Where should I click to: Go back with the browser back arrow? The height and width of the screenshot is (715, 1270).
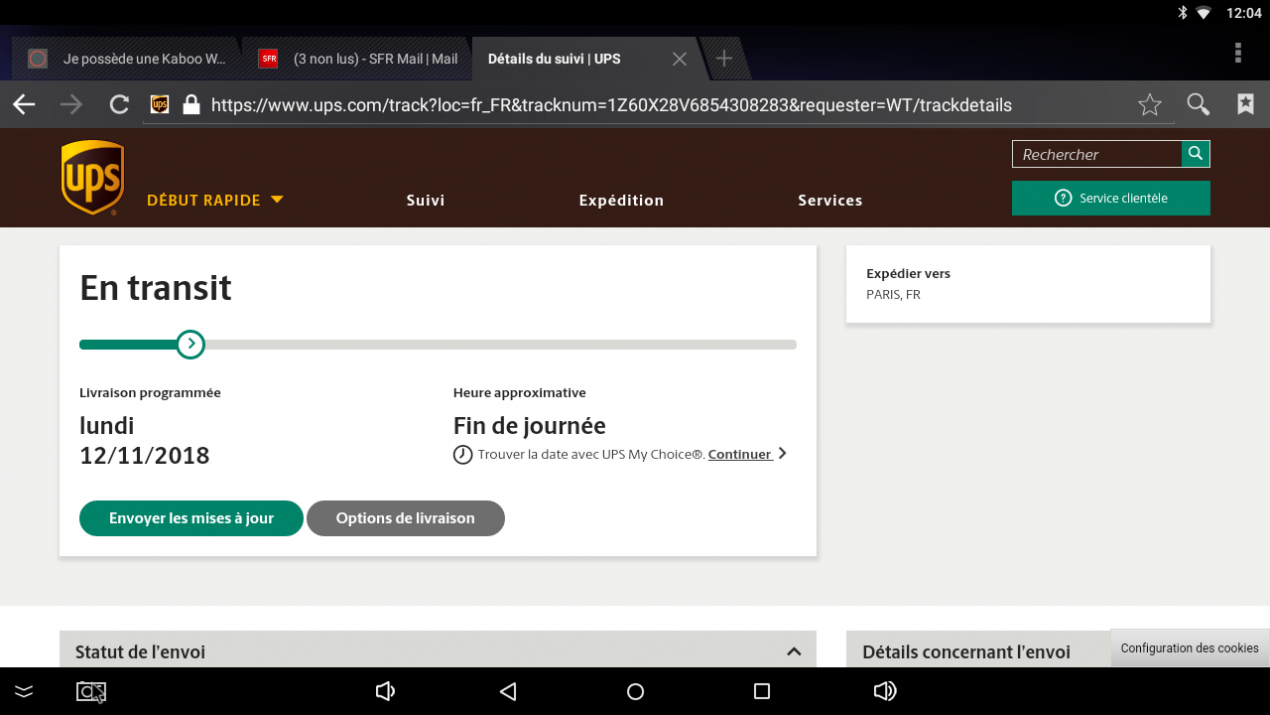click(24, 105)
